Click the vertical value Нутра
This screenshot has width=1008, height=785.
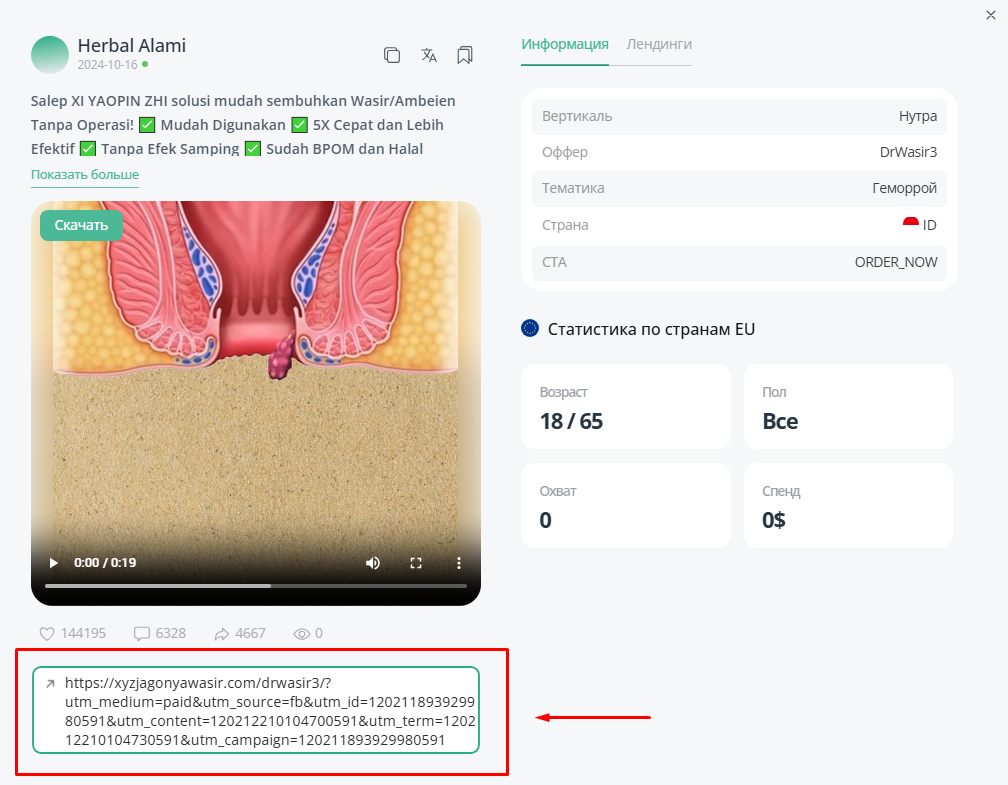click(918, 116)
